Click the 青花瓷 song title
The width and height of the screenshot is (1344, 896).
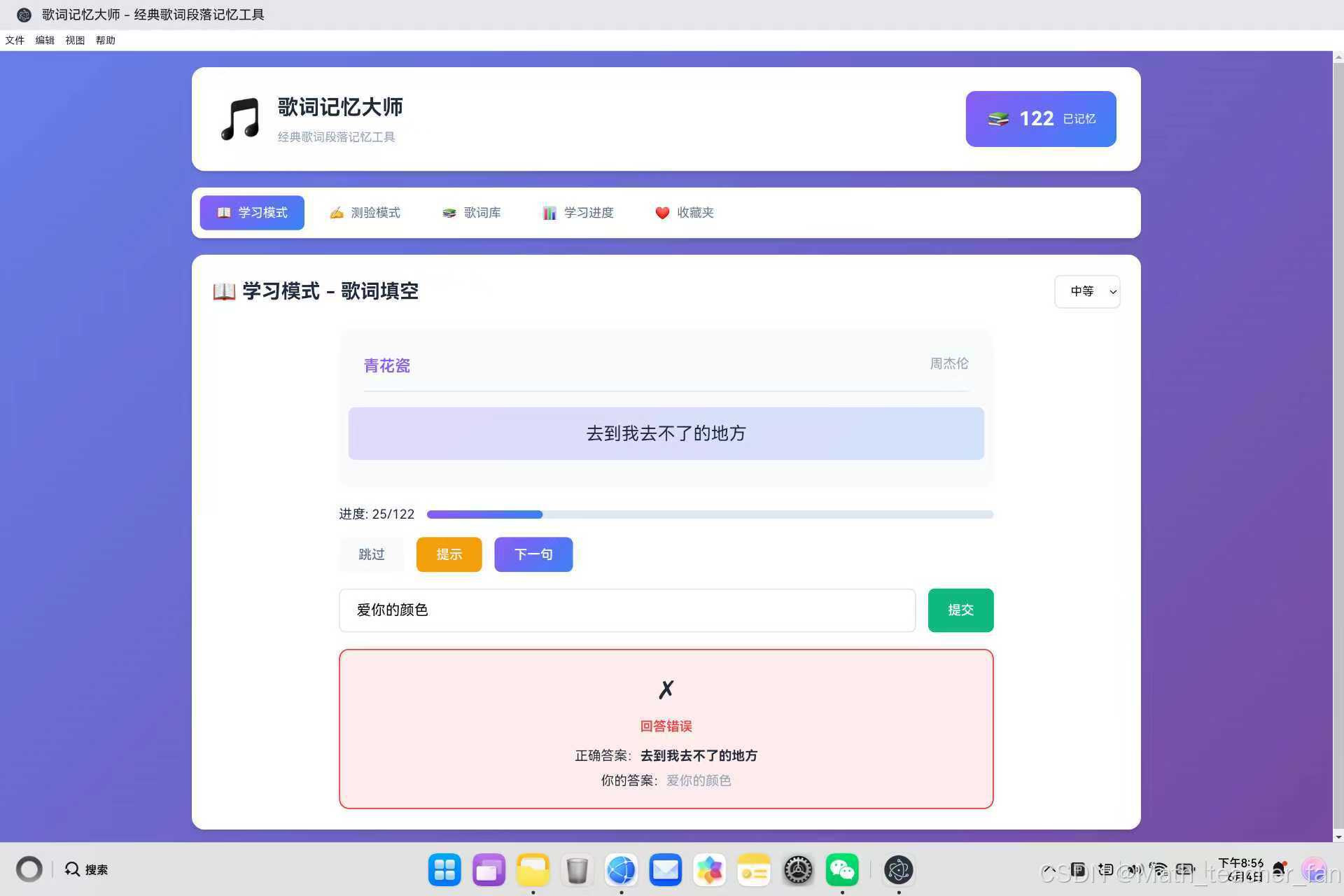pos(387,365)
